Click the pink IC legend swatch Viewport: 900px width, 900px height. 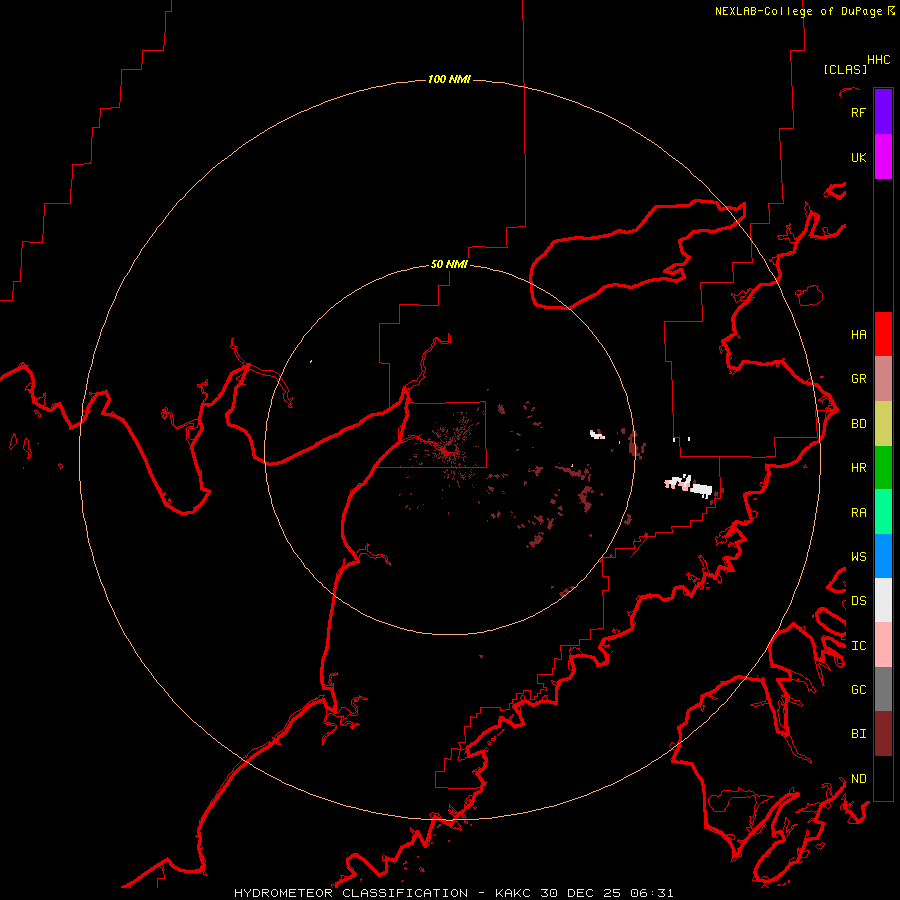tap(883, 645)
